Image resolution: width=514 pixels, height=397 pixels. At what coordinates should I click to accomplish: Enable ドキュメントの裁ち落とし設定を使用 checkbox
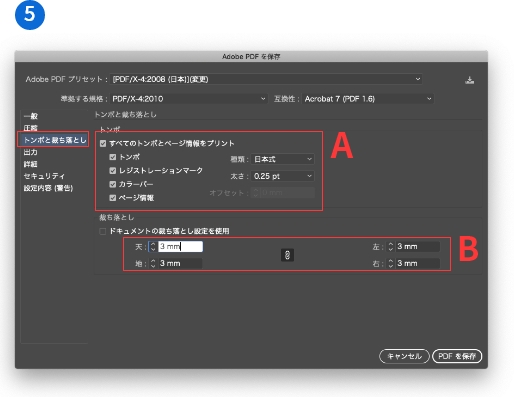tap(103, 231)
